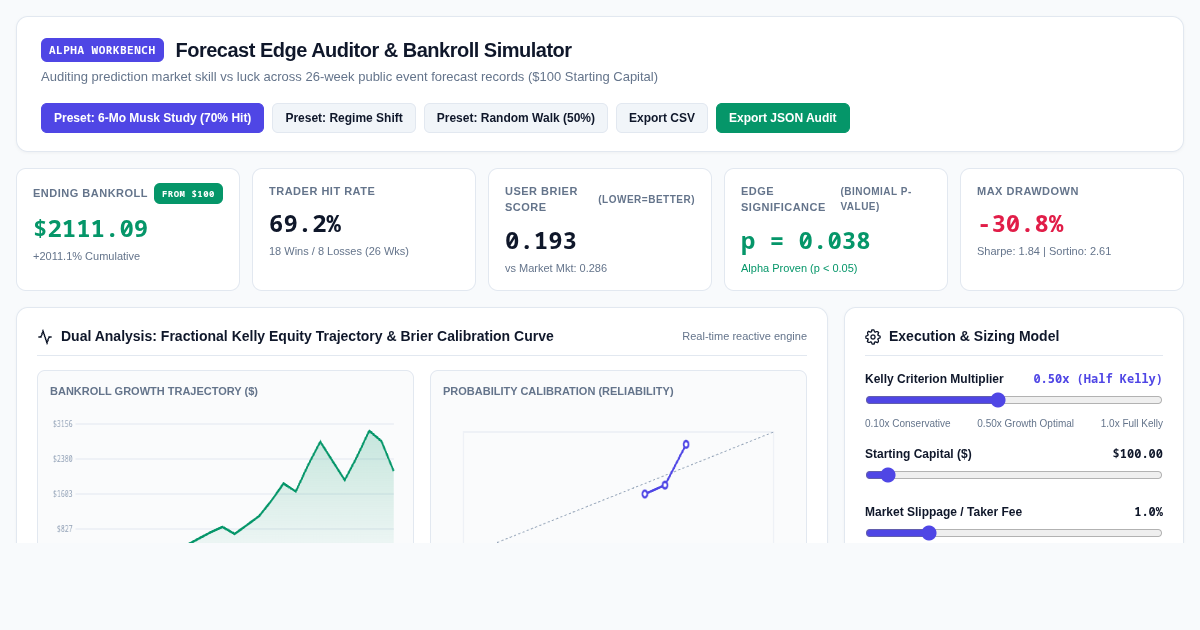1200x630 pixels.
Task: Click the $100.00 starting capital value
Action: 1138,454
